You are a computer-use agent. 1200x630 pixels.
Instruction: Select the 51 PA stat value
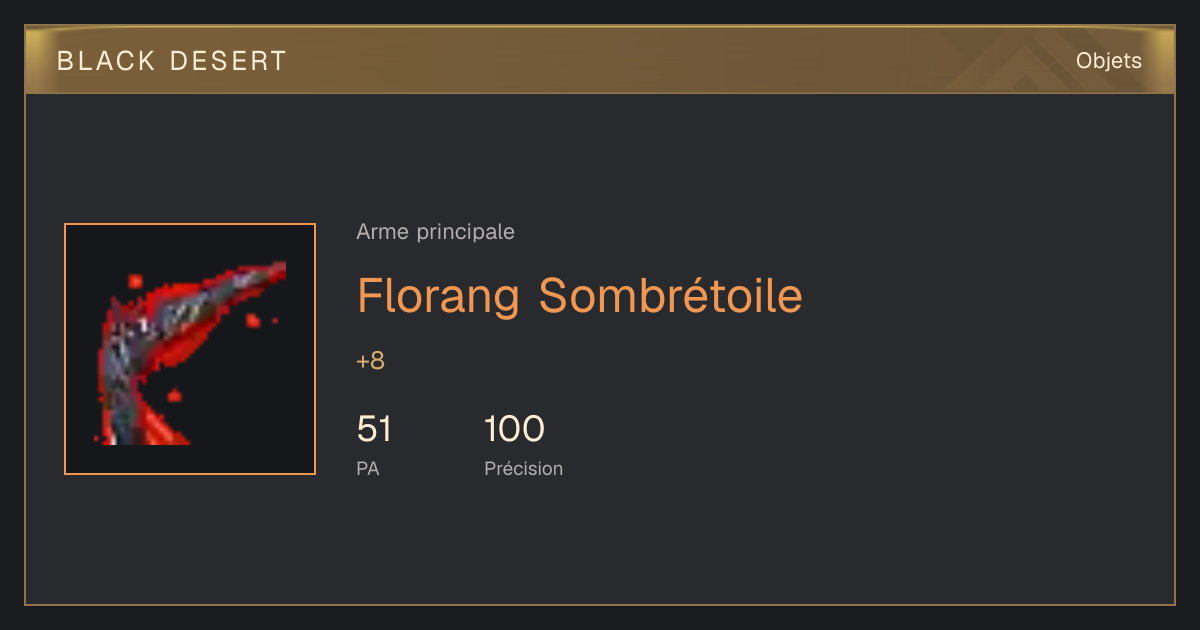tap(374, 429)
